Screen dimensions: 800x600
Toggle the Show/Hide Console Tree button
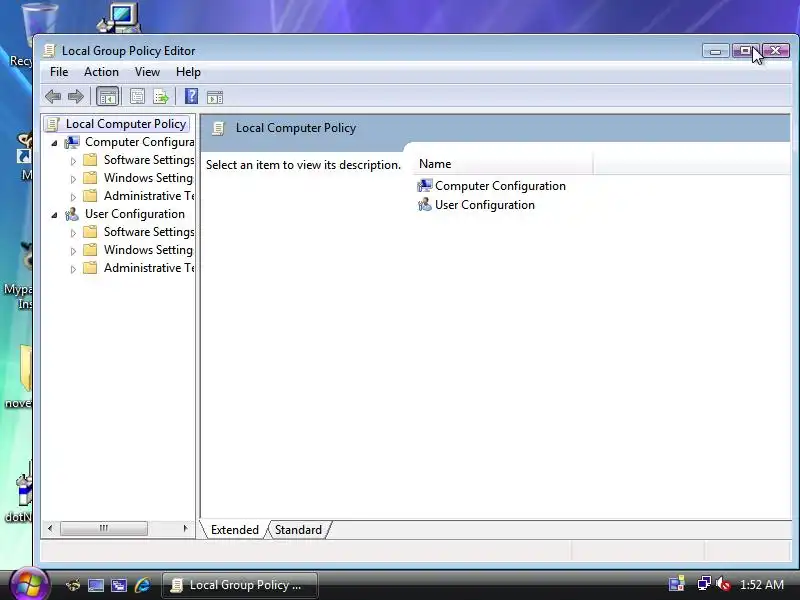point(107,96)
